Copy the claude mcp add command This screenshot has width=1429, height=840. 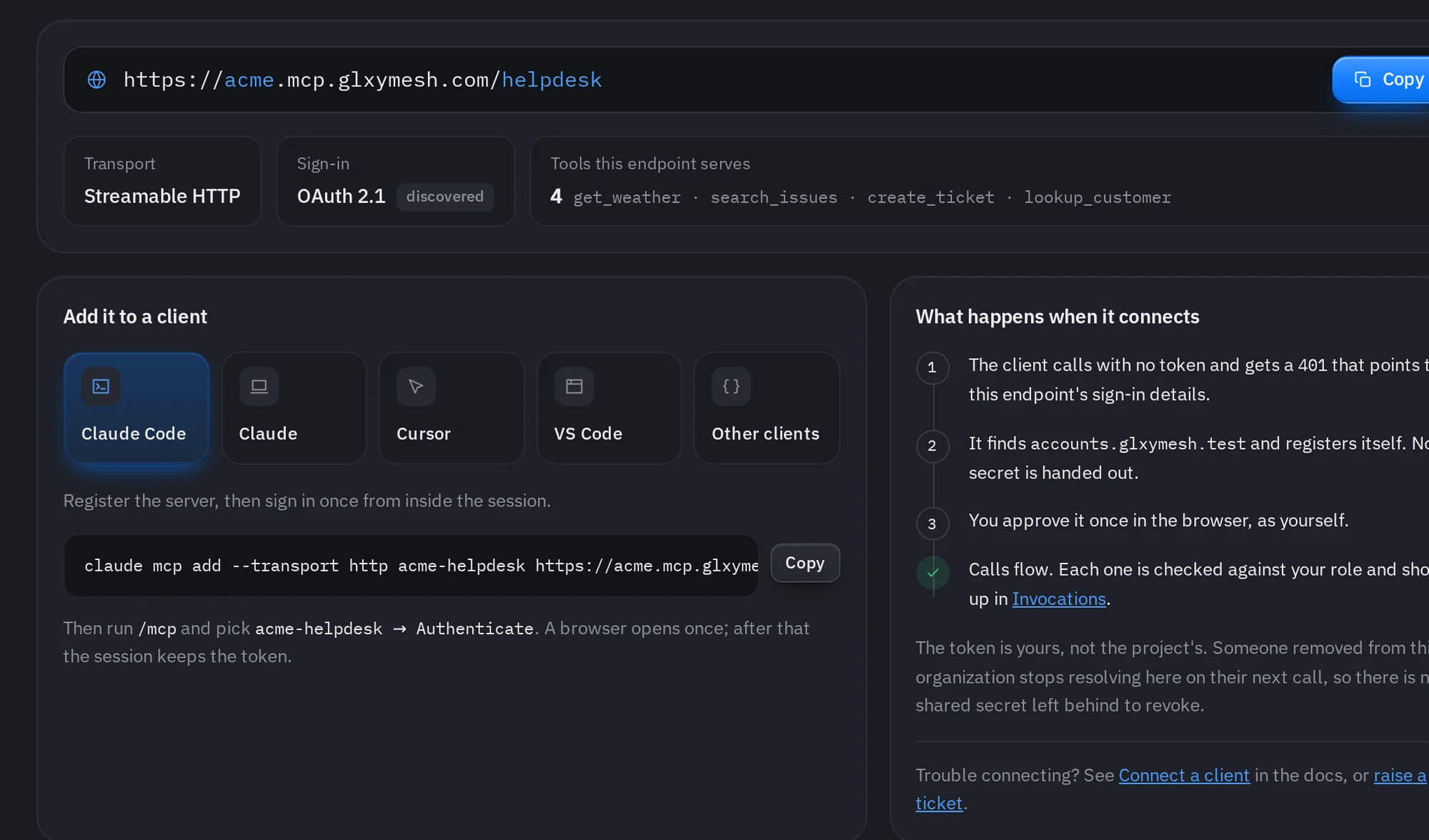805,563
